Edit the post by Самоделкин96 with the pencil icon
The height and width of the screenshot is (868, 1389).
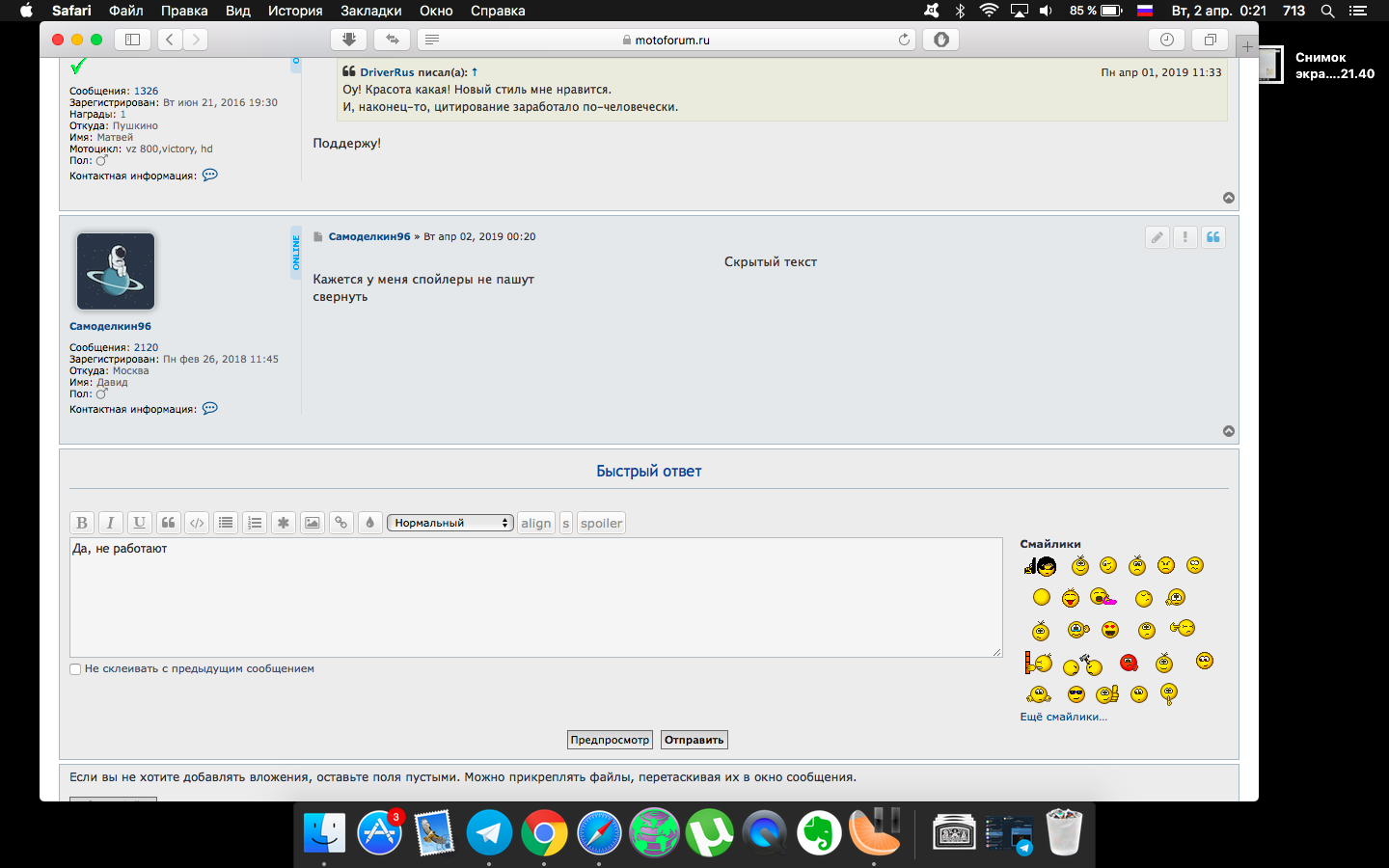pos(1157,237)
